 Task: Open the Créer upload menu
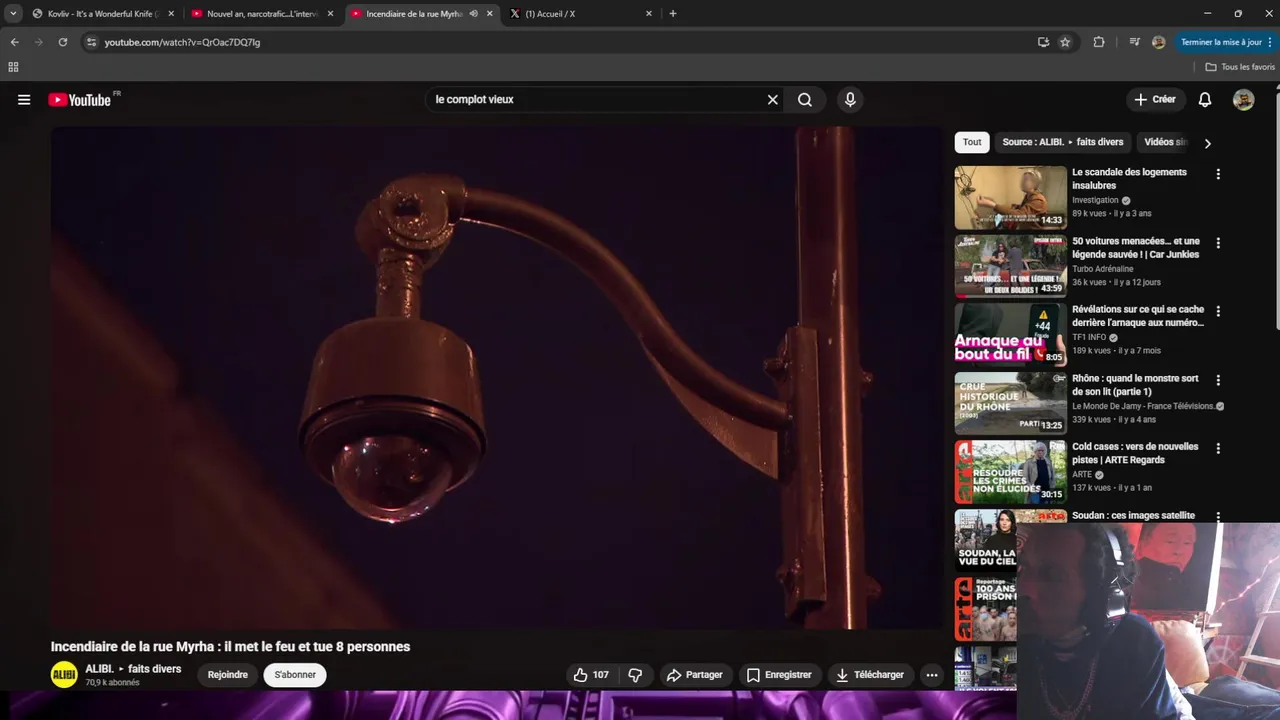pos(1155,100)
